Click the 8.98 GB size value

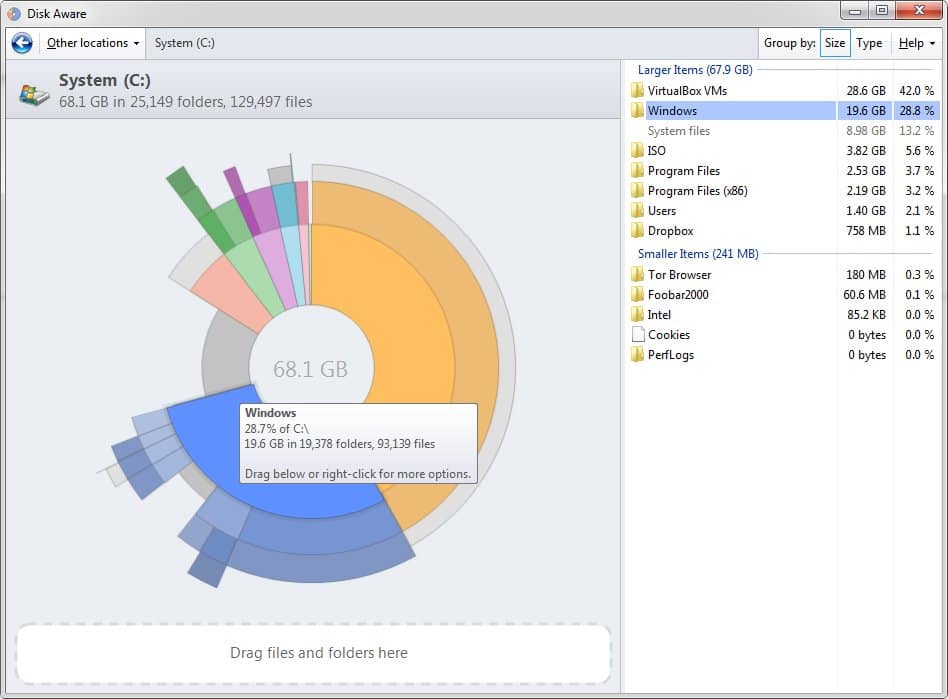point(866,131)
